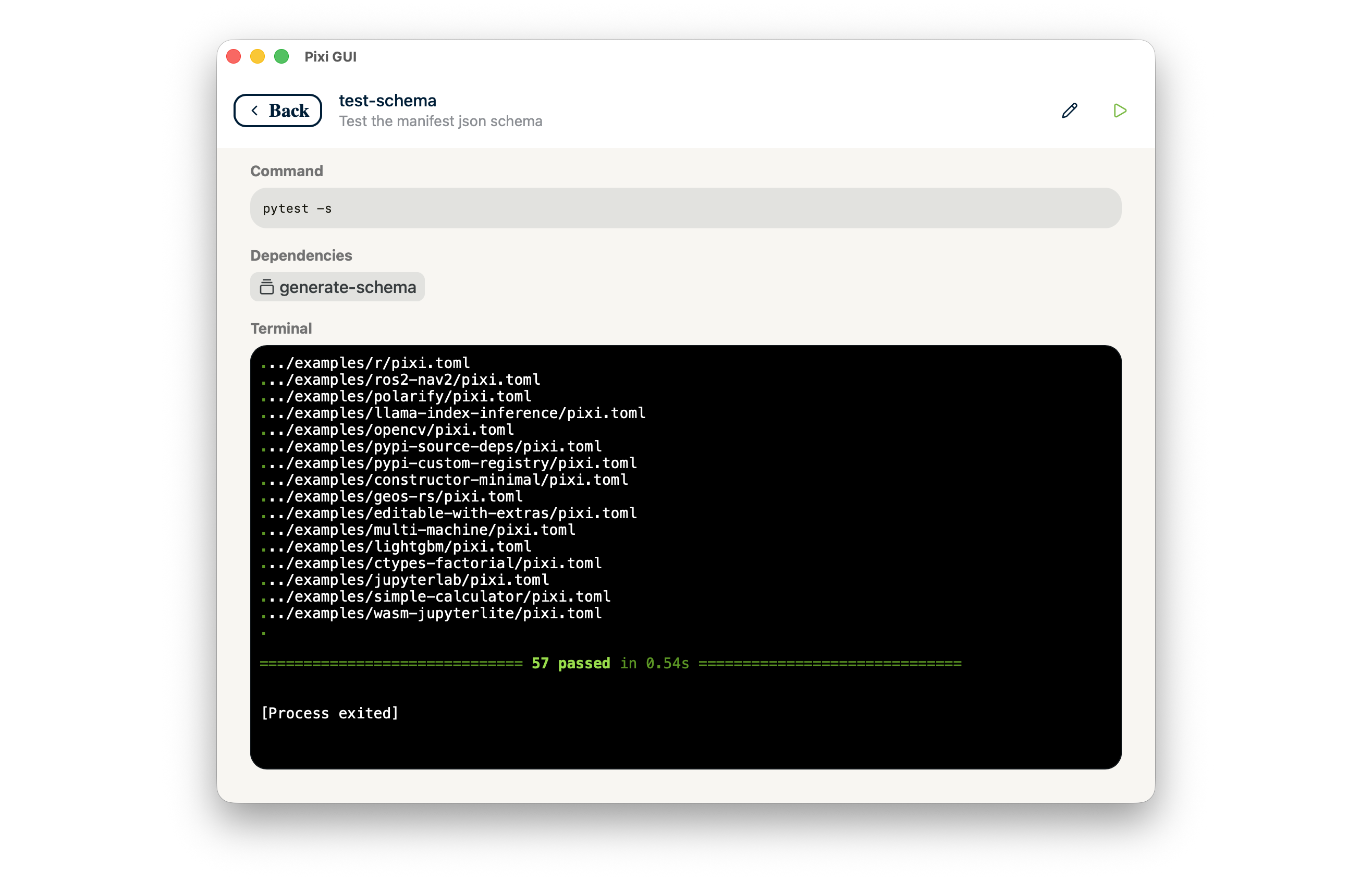This screenshot has width=1372, height=880.
Task: Click the Pixi GUI window title
Action: pos(330,57)
